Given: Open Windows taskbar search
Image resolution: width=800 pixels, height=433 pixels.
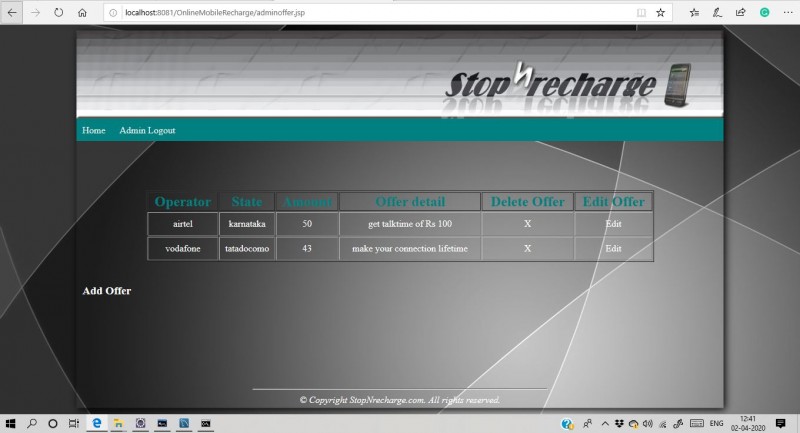Looking at the screenshot, I should click(x=32, y=423).
